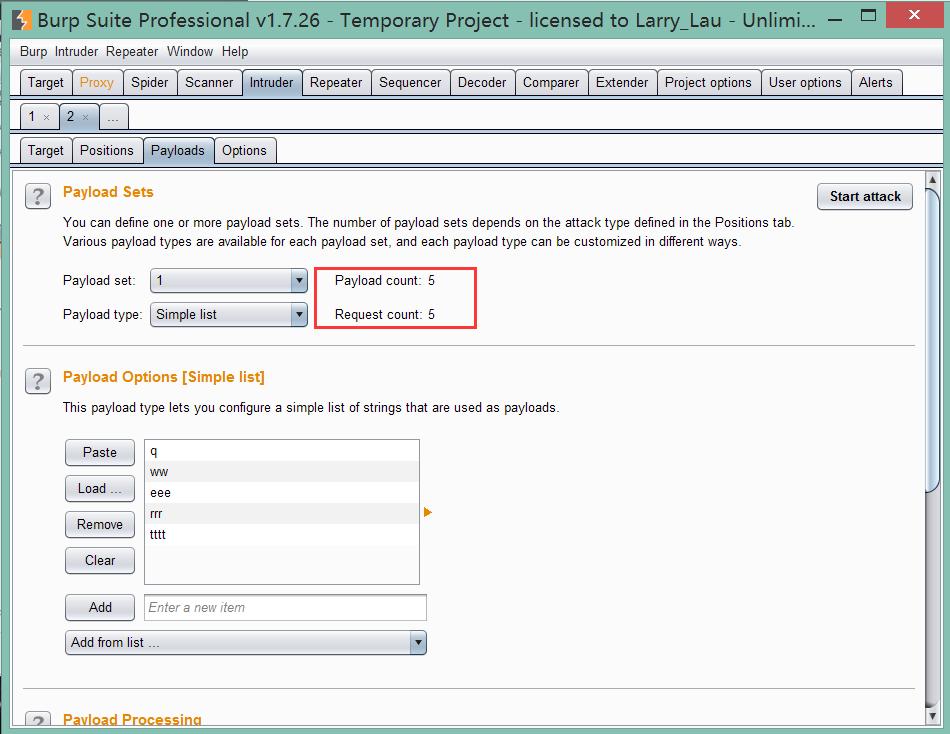Switch to the Spider tab
The height and width of the screenshot is (734, 950).
click(150, 82)
